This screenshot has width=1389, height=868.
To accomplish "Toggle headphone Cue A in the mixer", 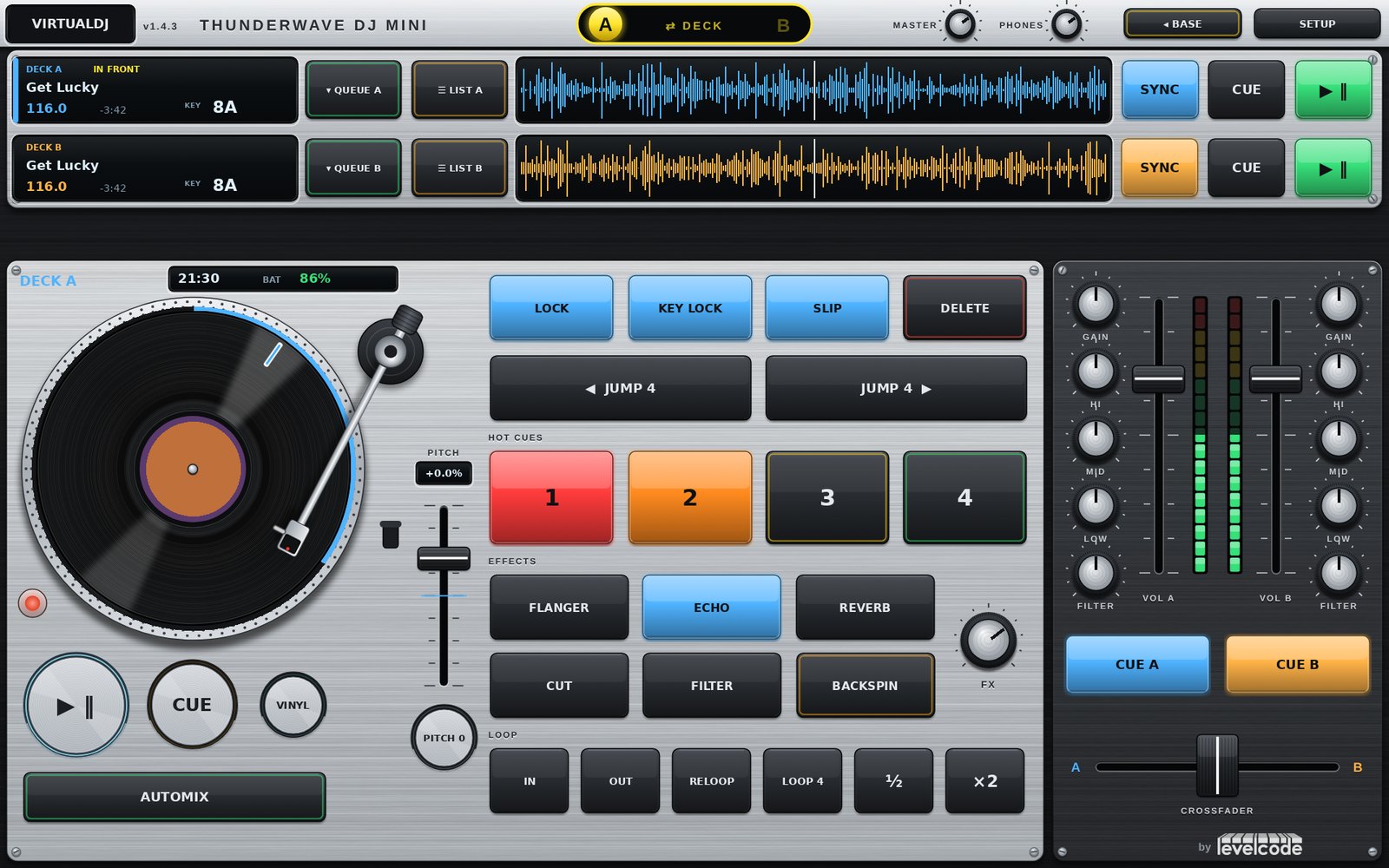I will (x=1137, y=664).
